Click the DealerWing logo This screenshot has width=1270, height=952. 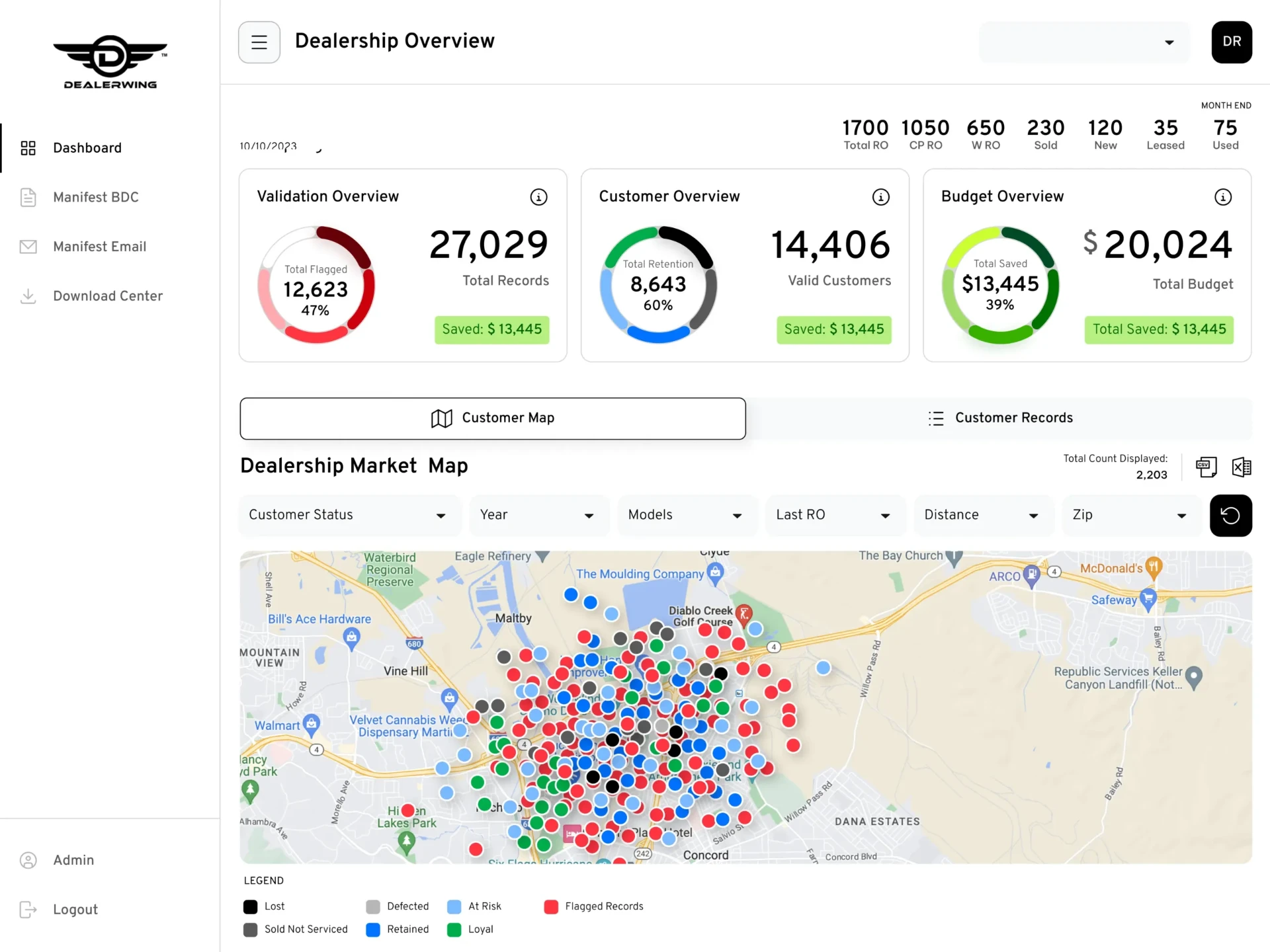[110, 62]
